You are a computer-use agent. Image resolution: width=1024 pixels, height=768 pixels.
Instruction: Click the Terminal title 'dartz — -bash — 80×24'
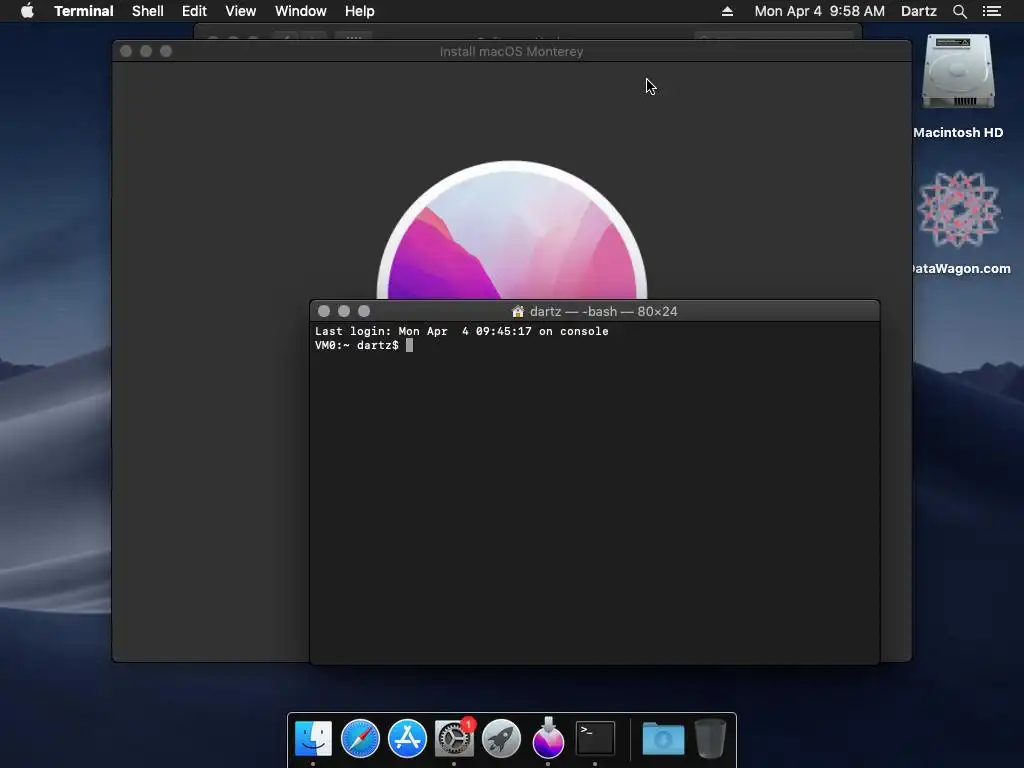coord(603,312)
